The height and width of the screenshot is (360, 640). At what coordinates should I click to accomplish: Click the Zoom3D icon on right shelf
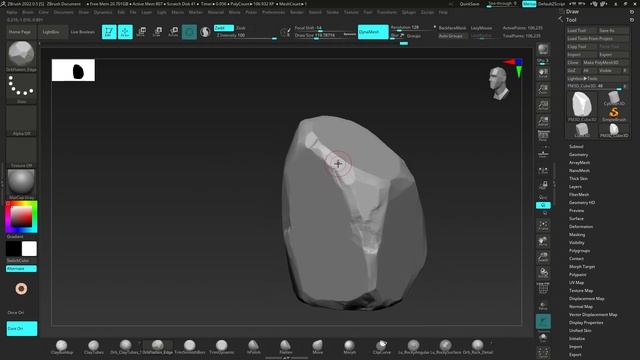[543, 257]
